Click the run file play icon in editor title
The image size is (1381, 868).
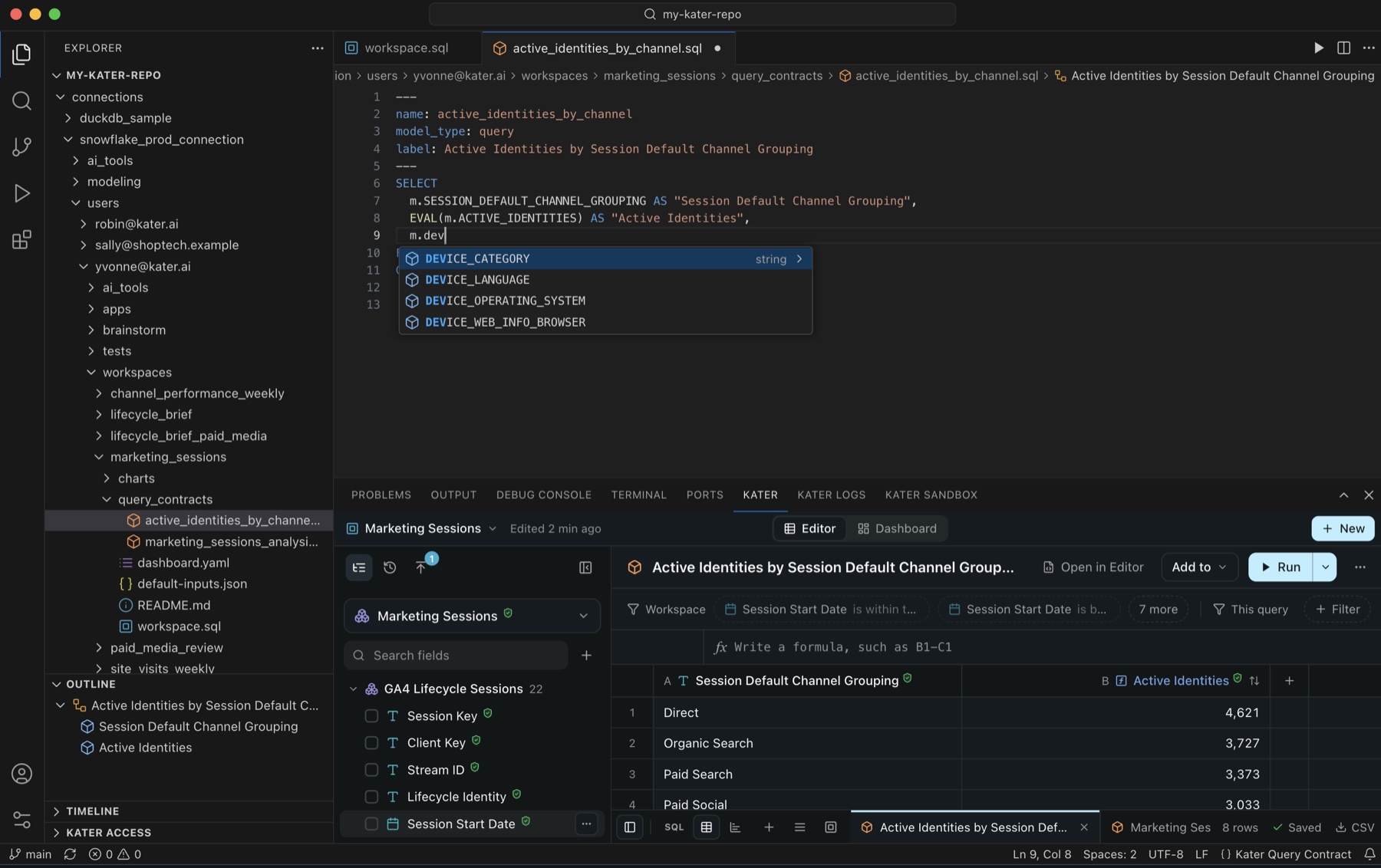(x=1318, y=48)
